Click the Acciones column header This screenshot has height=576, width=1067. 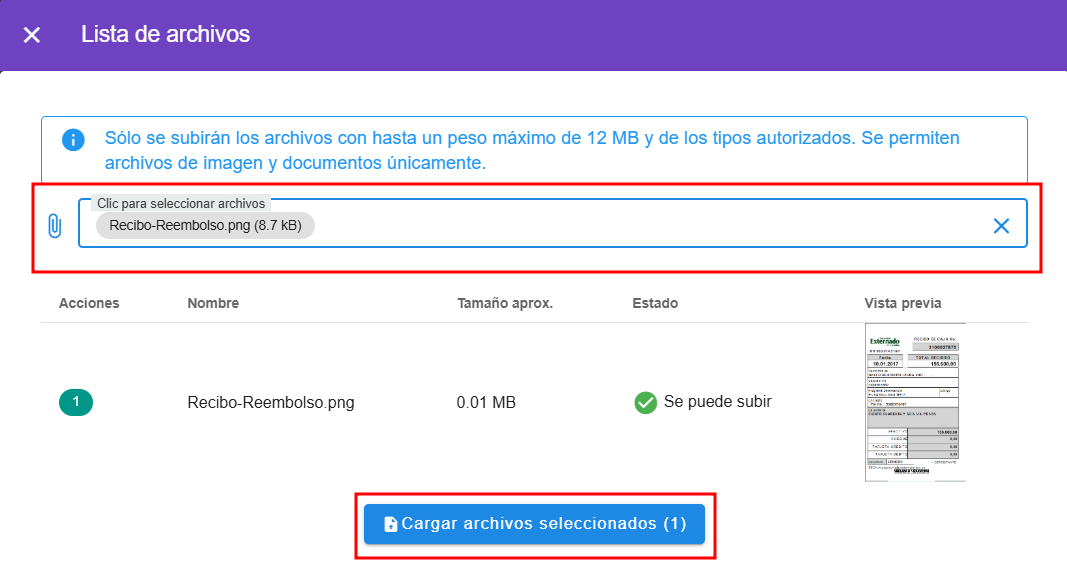(89, 303)
